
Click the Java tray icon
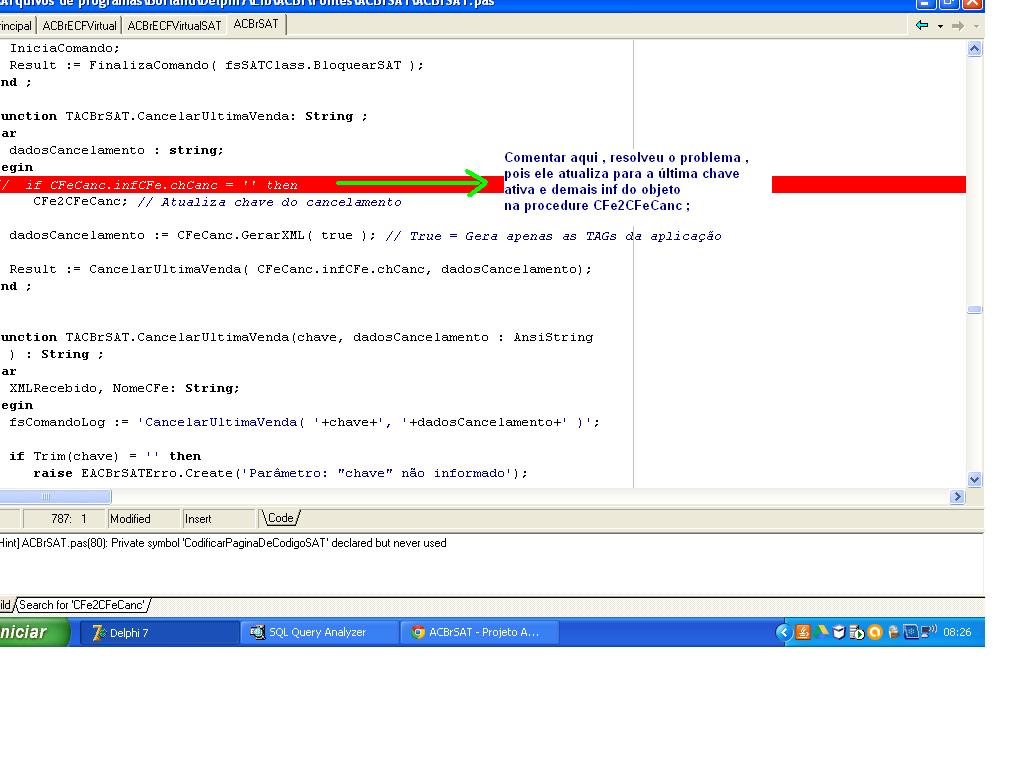pos(803,632)
